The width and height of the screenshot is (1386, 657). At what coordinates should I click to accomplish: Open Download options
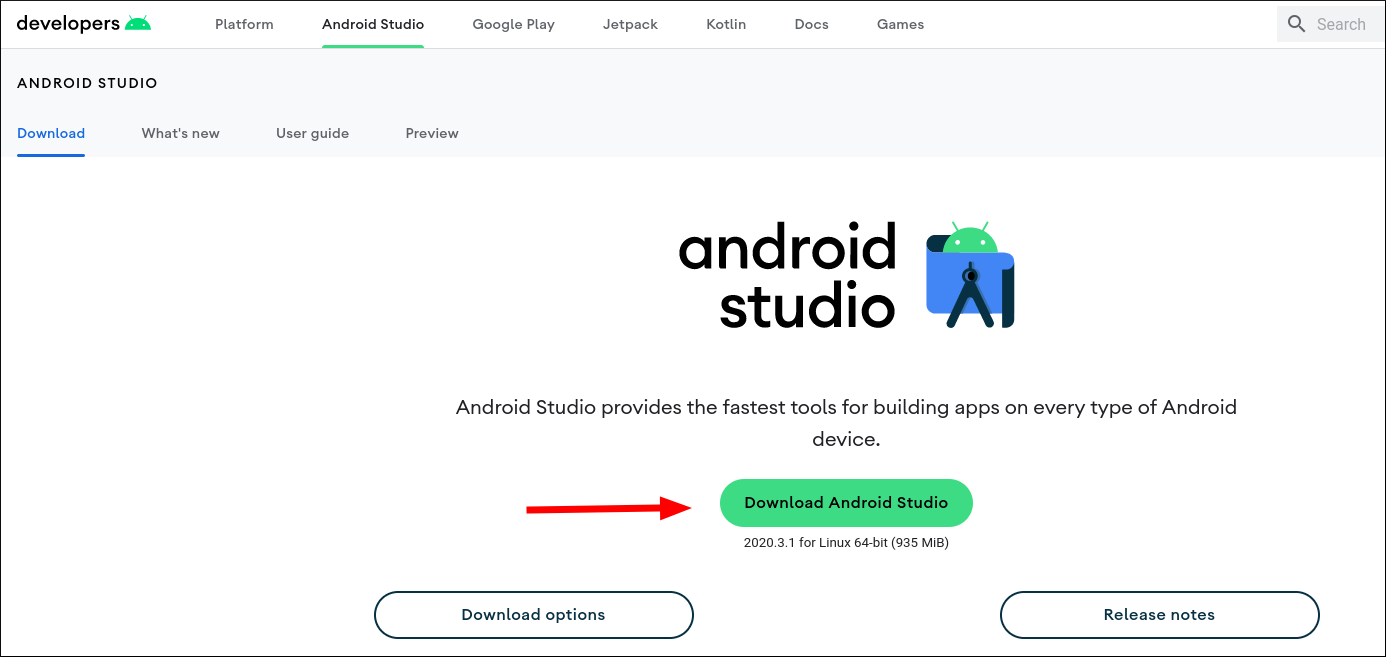pos(533,615)
